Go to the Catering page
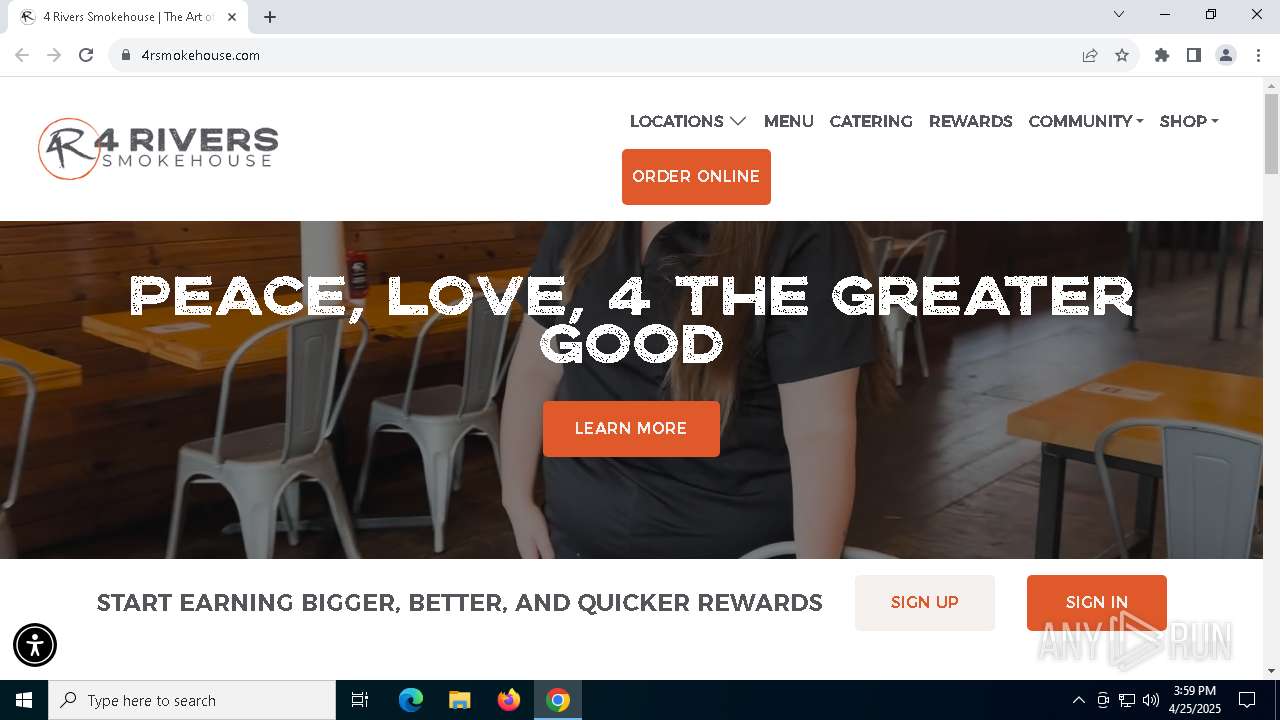This screenshot has height=720, width=1280. 871,121
